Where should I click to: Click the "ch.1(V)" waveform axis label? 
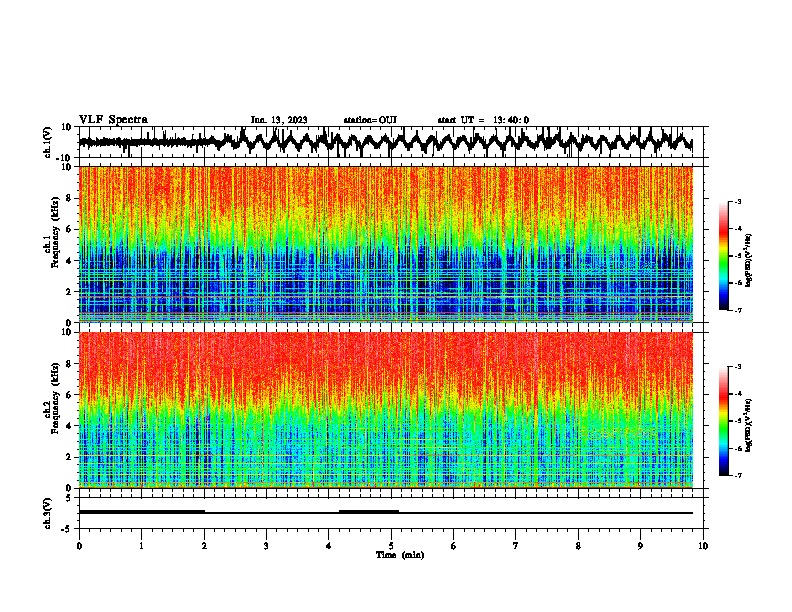(x=48, y=142)
